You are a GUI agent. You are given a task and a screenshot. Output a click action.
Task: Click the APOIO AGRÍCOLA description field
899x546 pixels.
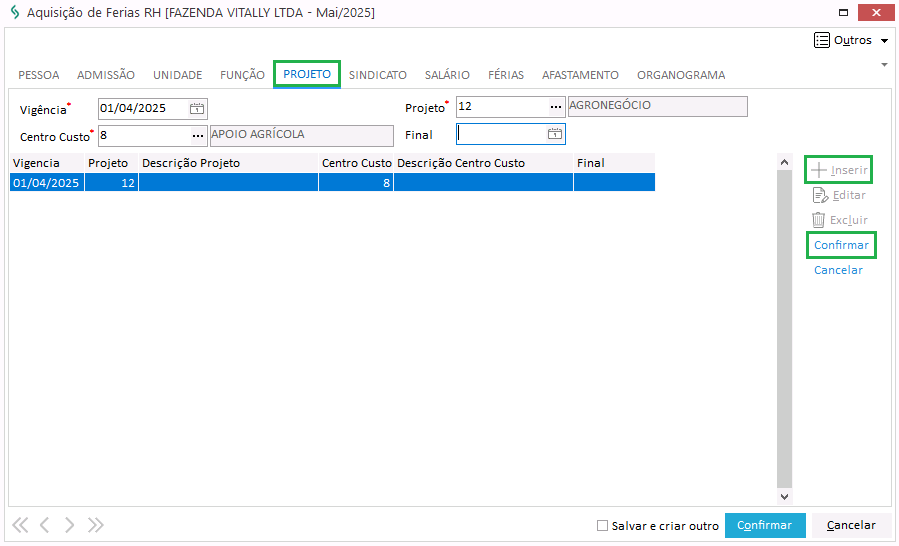(302, 135)
